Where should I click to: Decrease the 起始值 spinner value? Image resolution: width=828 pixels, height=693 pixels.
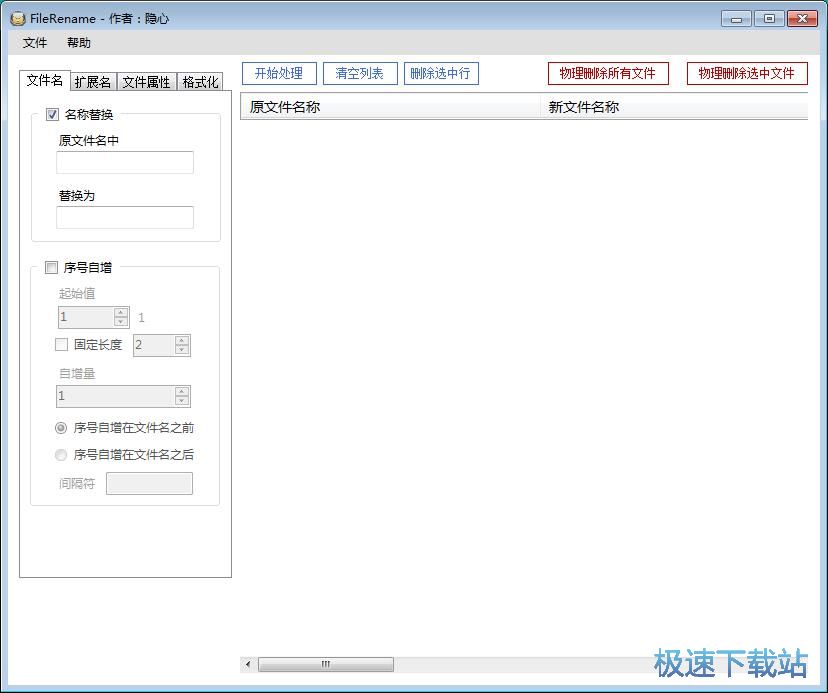tap(121, 322)
